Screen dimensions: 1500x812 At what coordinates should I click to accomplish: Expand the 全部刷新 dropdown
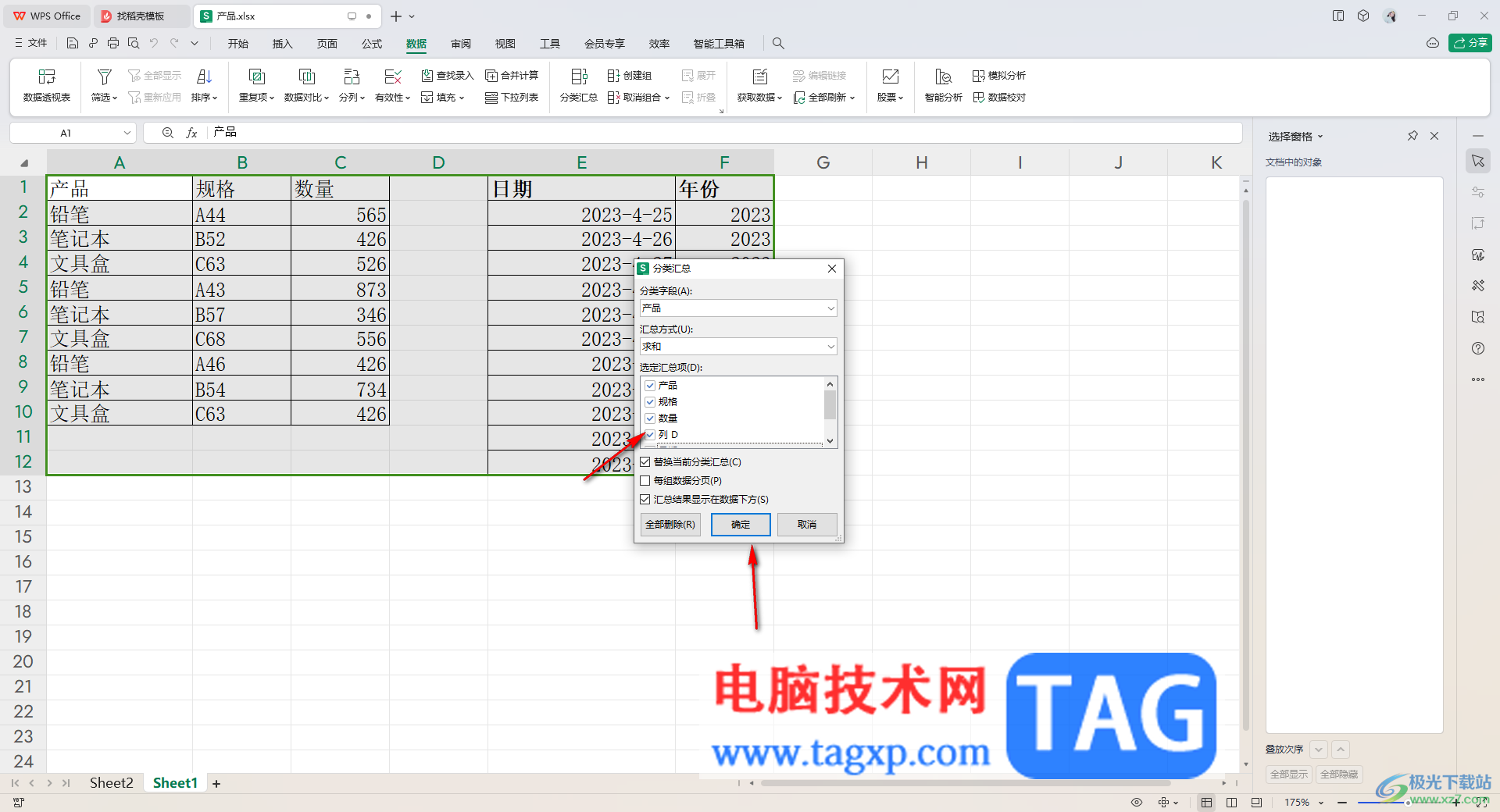pos(852,98)
